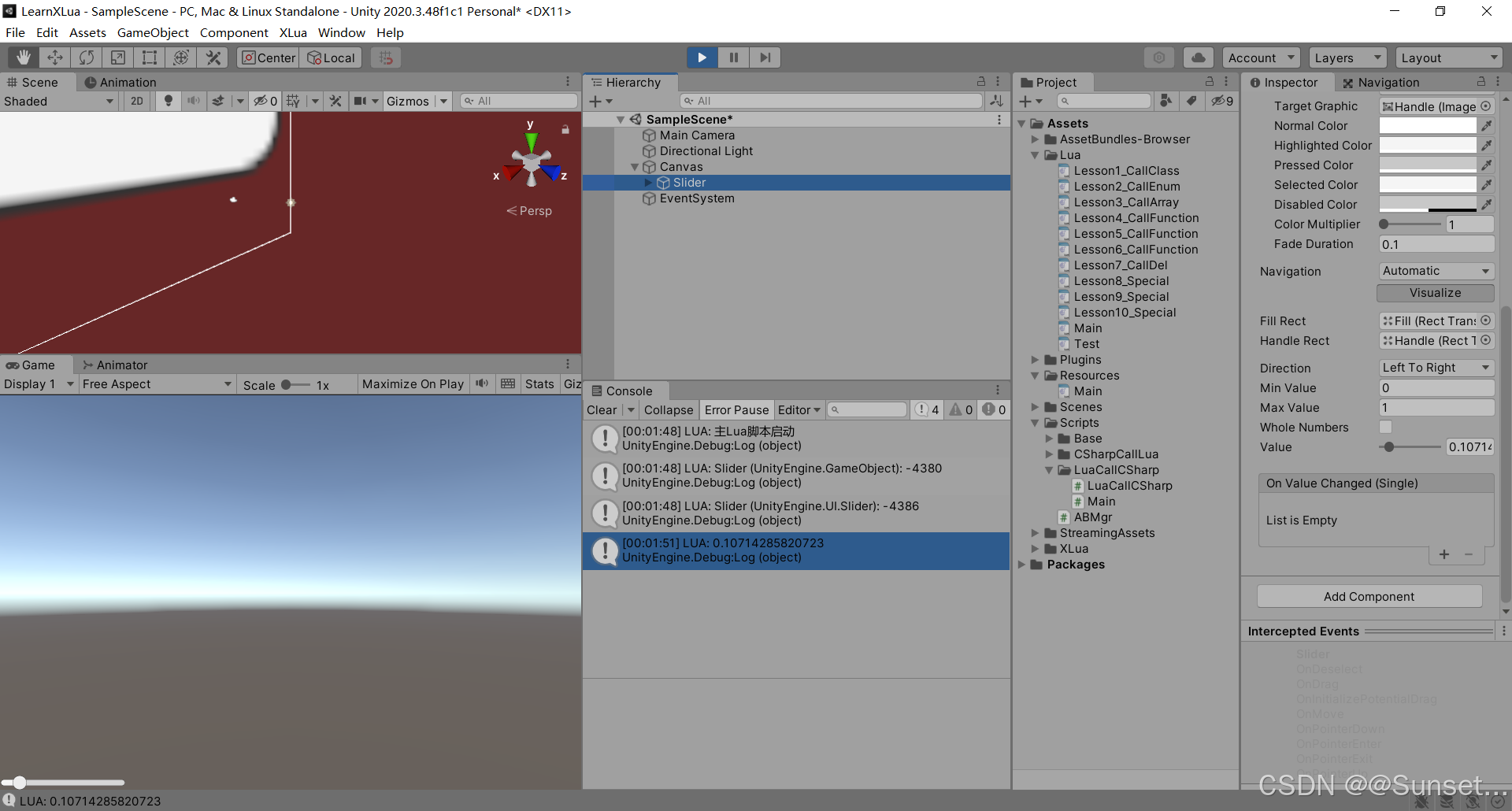Toggle Local handle rotation button
Image resolution: width=1512 pixels, height=811 pixels.
click(332, 57)
